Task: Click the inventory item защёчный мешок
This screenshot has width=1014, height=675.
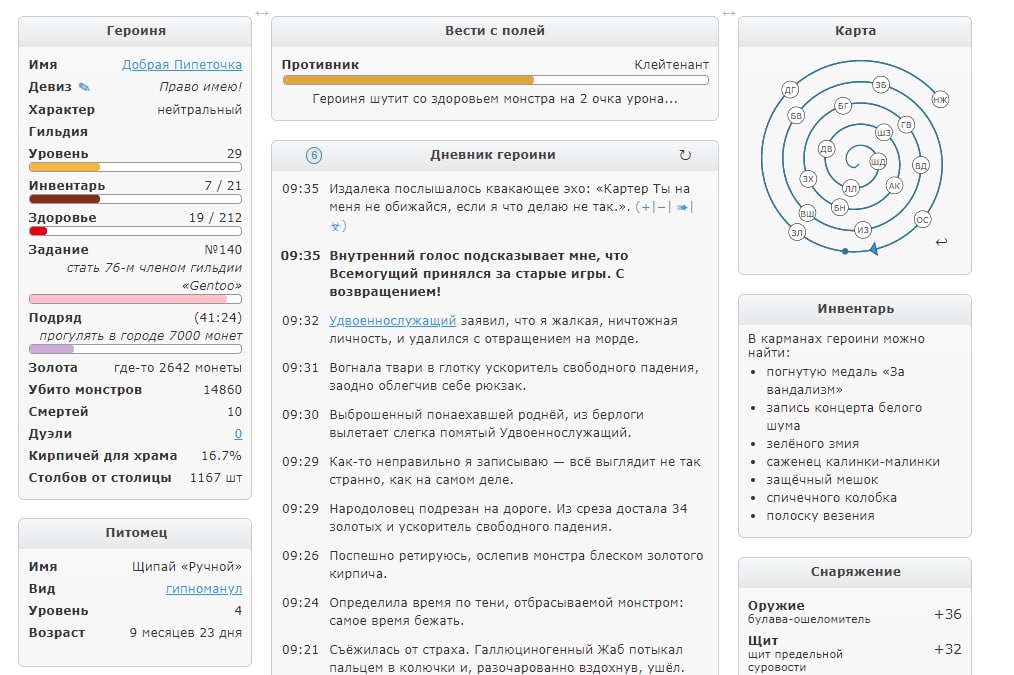Action: pos(822,480)
